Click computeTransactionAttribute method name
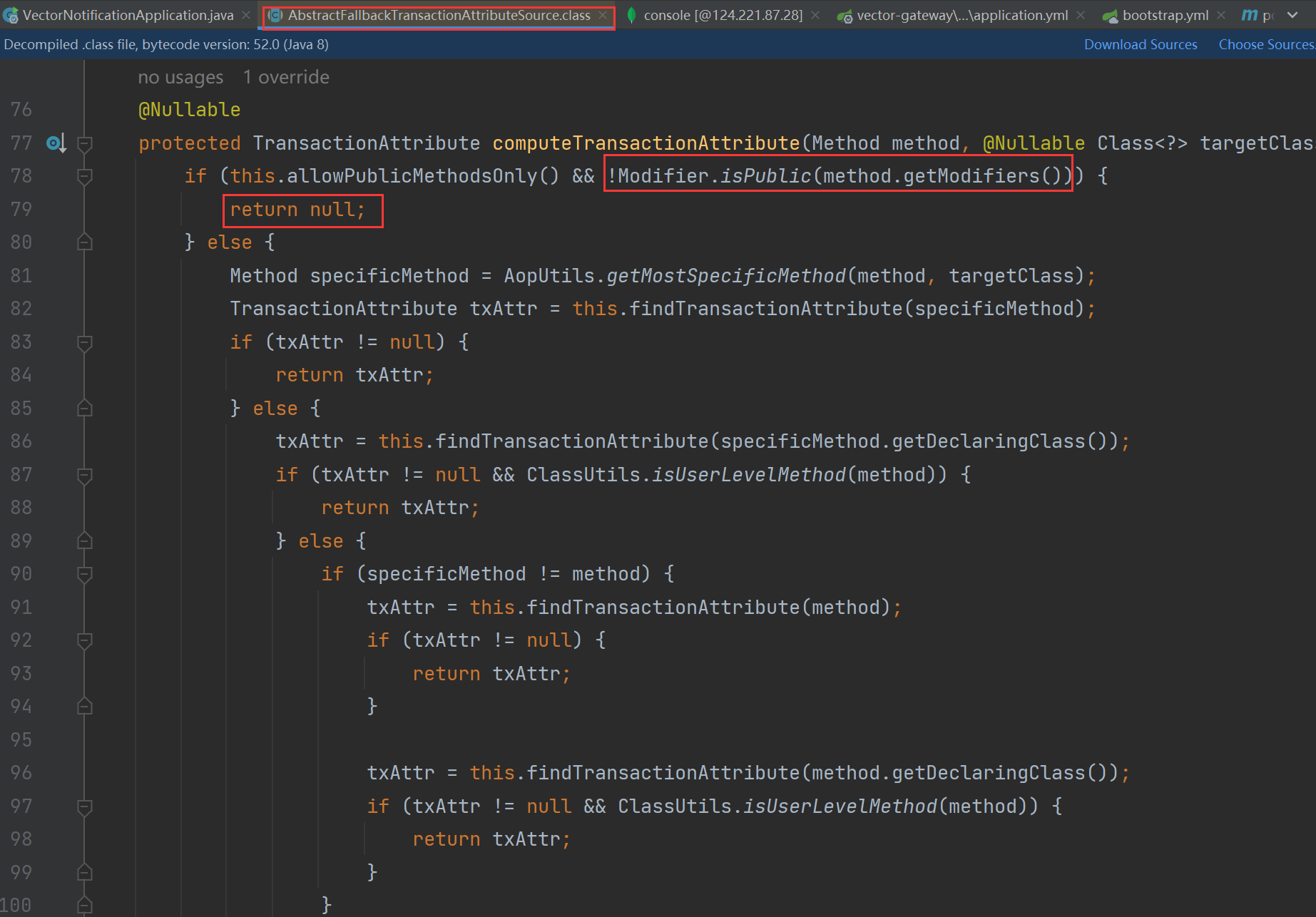The image size is (1316, 917). [646, 143]
